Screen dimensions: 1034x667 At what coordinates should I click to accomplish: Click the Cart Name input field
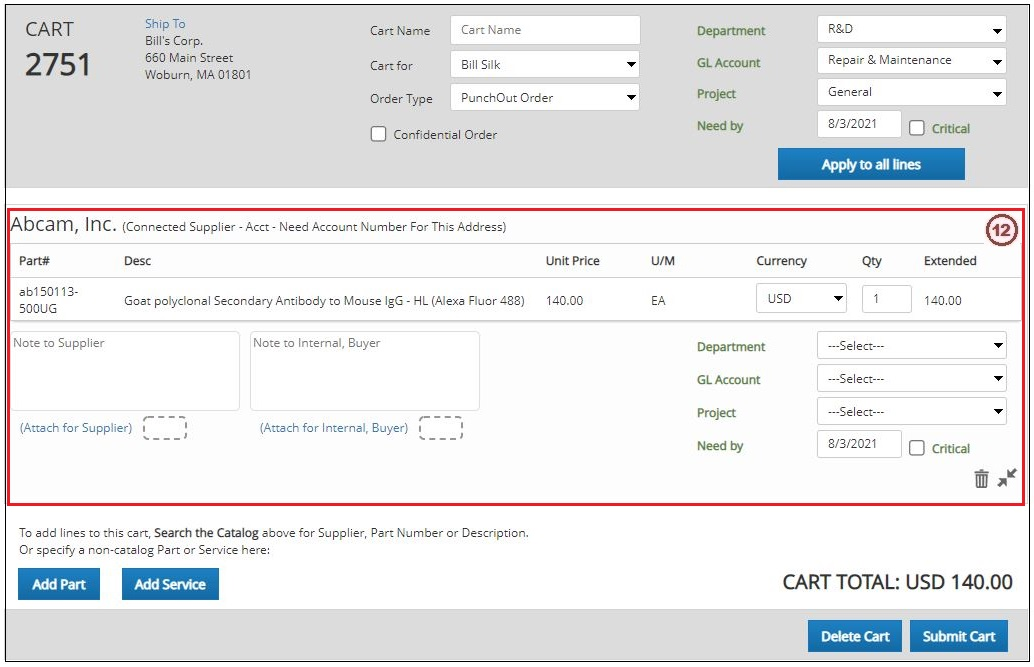545,30
